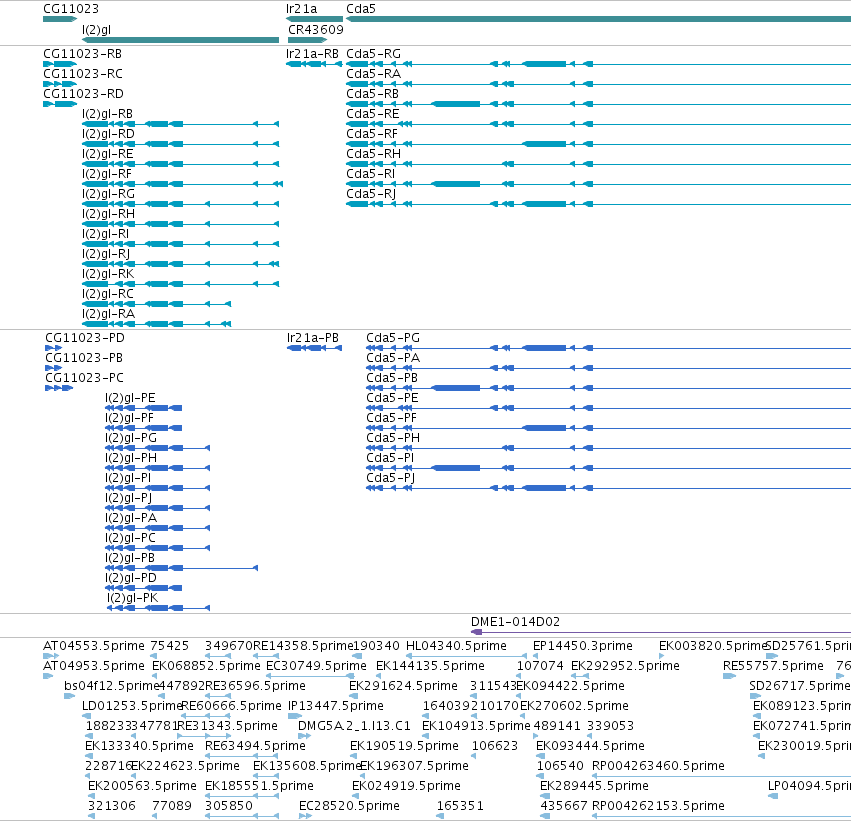The height and width of the screenshot is (821, 851).
Task: Select the Cda5-RA transcript label
Action: coord(373,74)
